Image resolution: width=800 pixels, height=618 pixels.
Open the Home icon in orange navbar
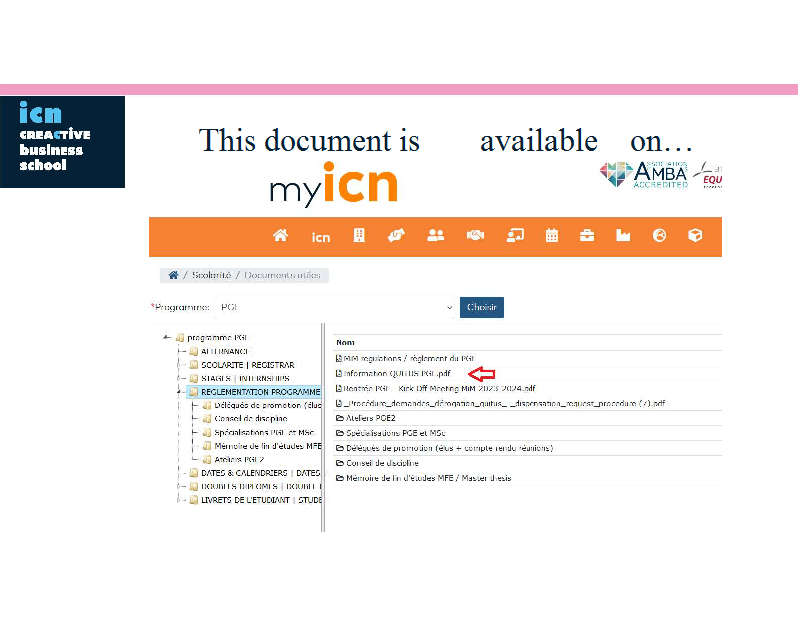click(x=280, y=235)
